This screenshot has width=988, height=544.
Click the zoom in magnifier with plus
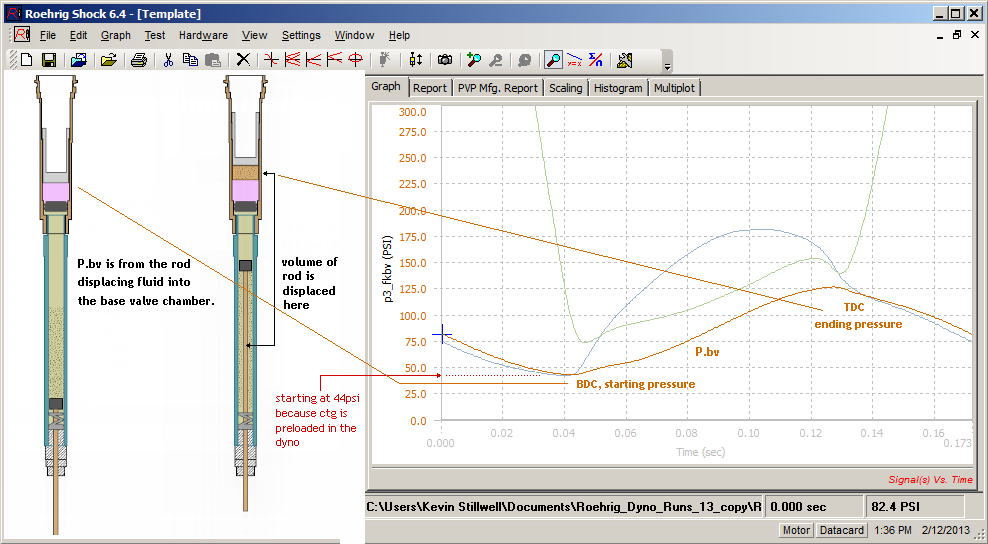[474, 60]
